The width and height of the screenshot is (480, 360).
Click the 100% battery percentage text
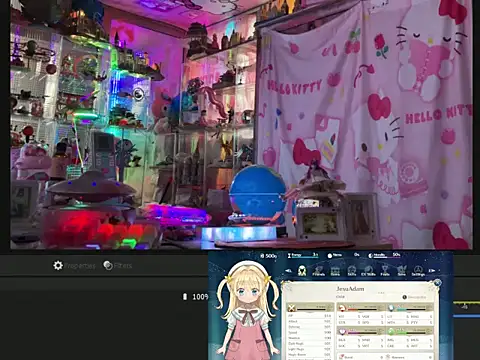pyautogui.click(x=200, y=297)
